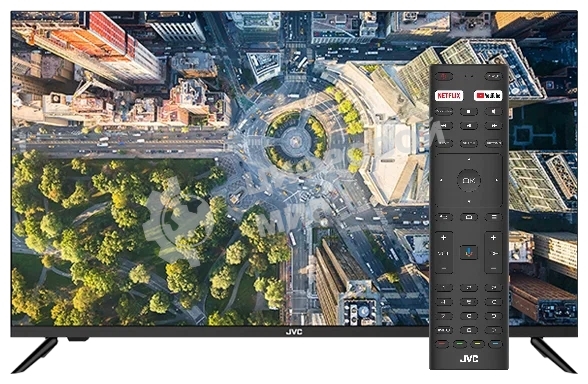This screenshot has height=384, width=588.
Task: Tap the rewind button on the remote
Action: (x=444, y=126)
